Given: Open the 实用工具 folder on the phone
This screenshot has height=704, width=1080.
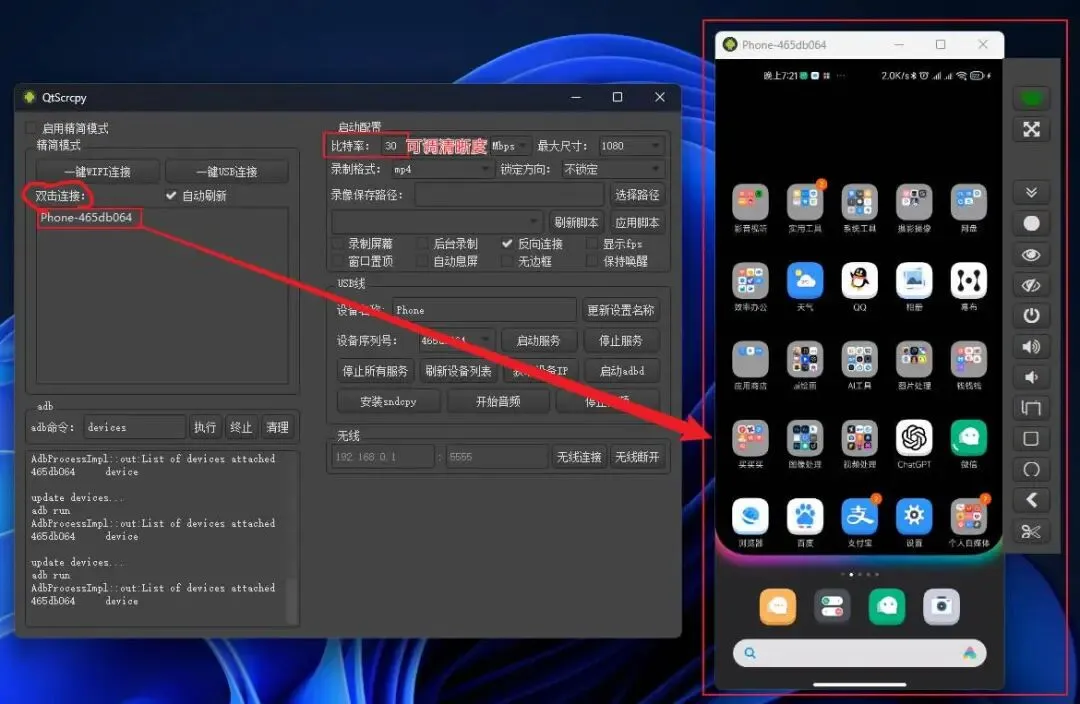Looking at the screenshot, I should [804, 202].
